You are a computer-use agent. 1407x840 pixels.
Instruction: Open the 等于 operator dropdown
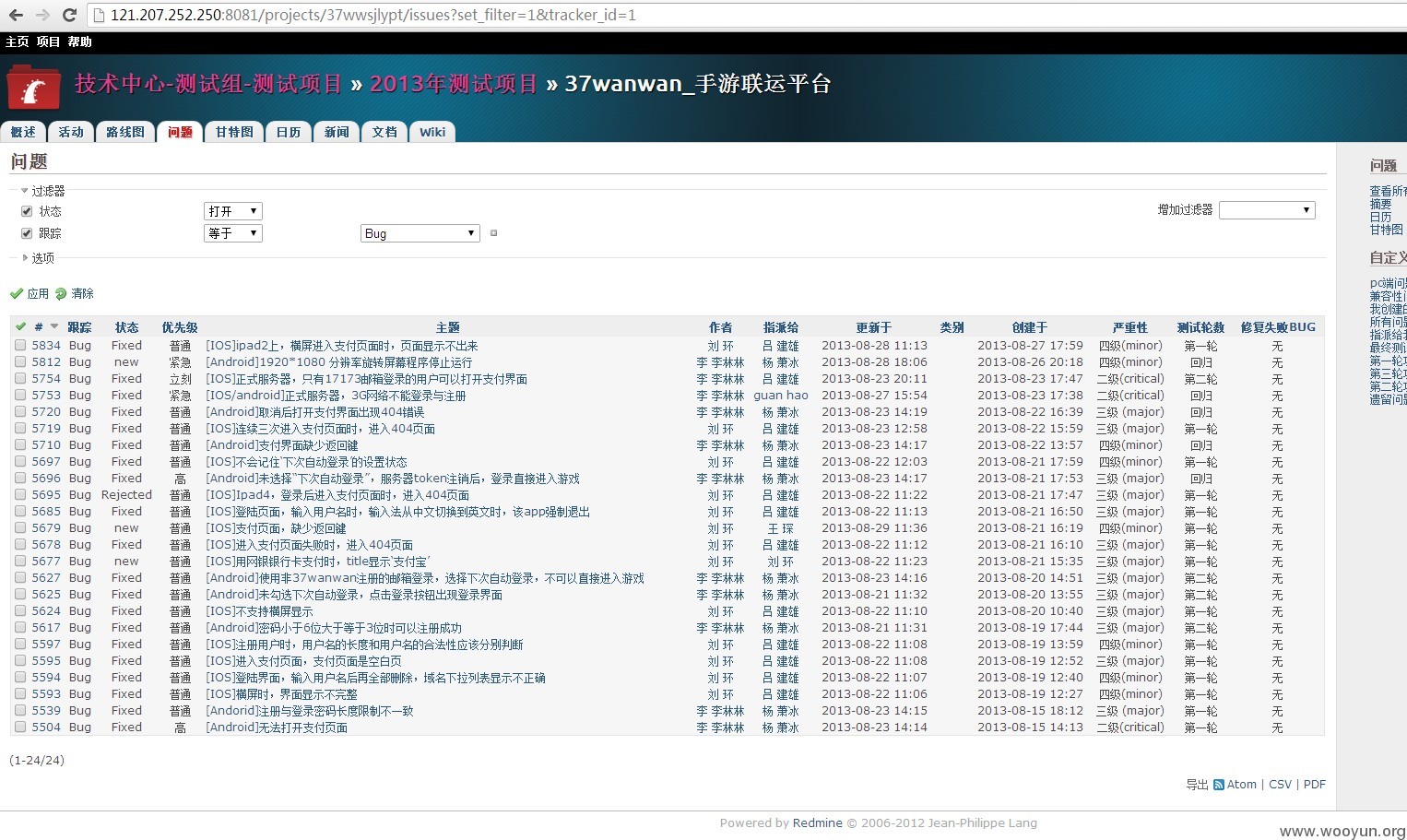tap(233, 233)
